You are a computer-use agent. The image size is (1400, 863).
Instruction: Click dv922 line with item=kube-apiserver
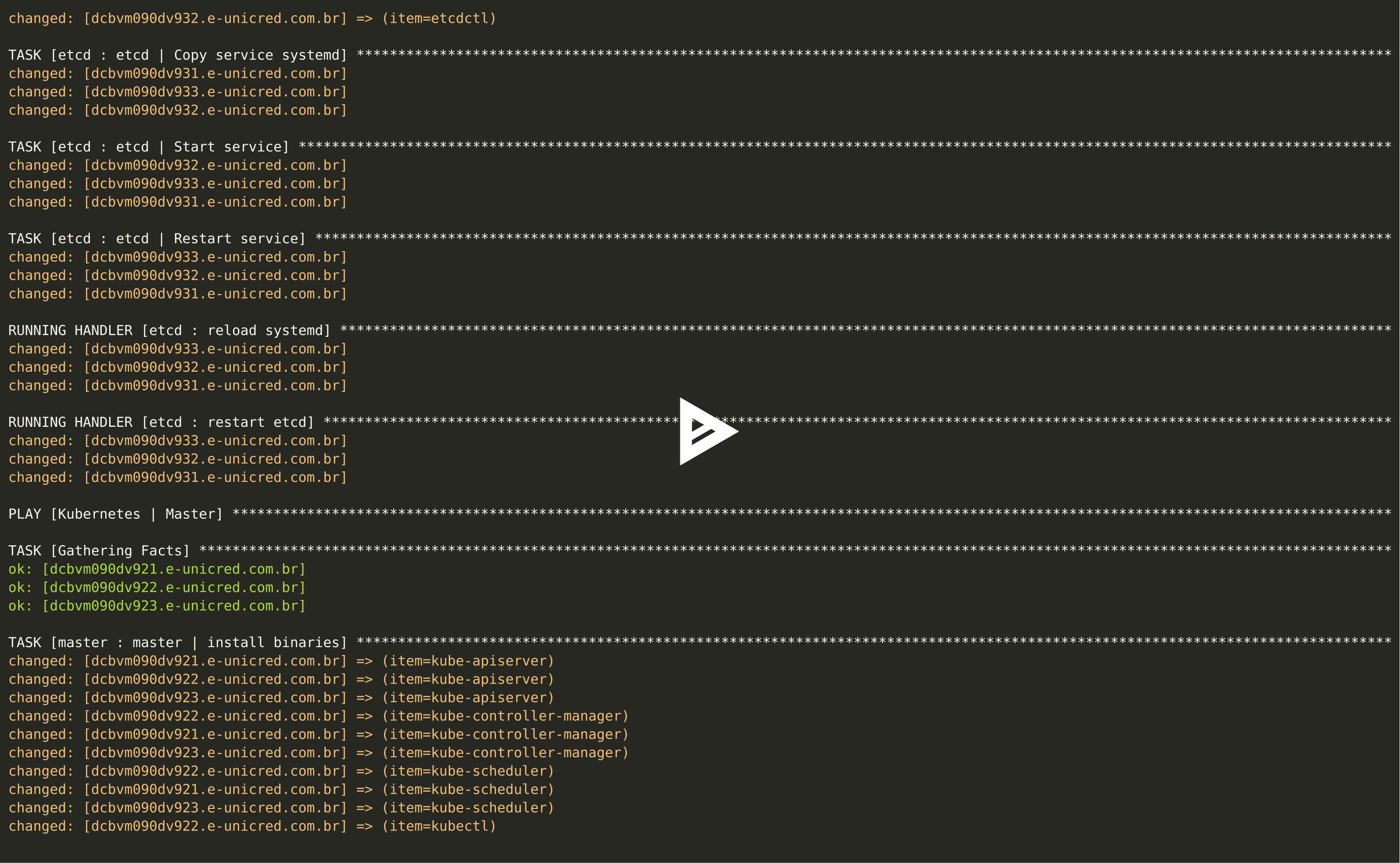[x=281, y=679]
